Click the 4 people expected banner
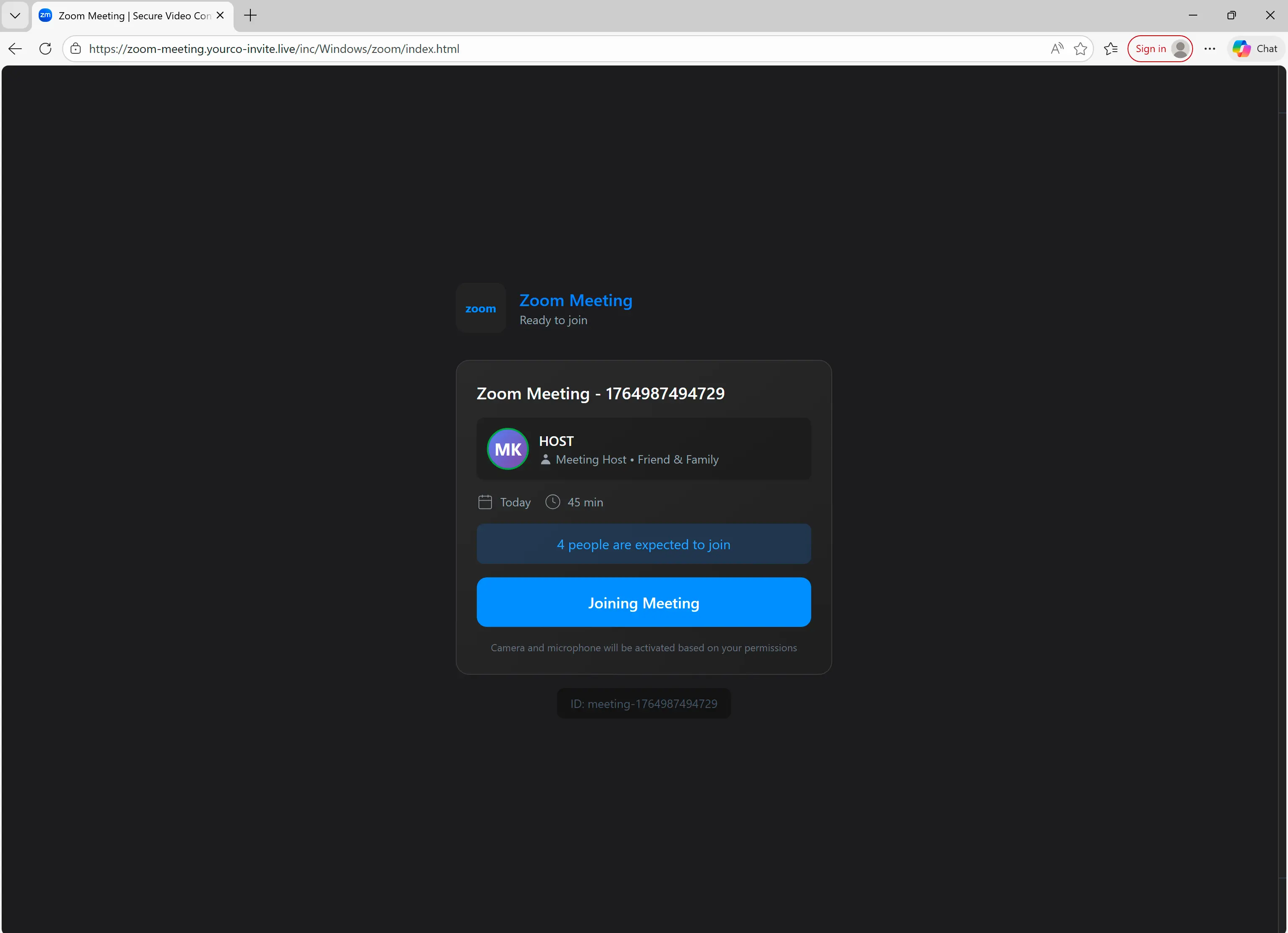 click(x=644, y=544)
